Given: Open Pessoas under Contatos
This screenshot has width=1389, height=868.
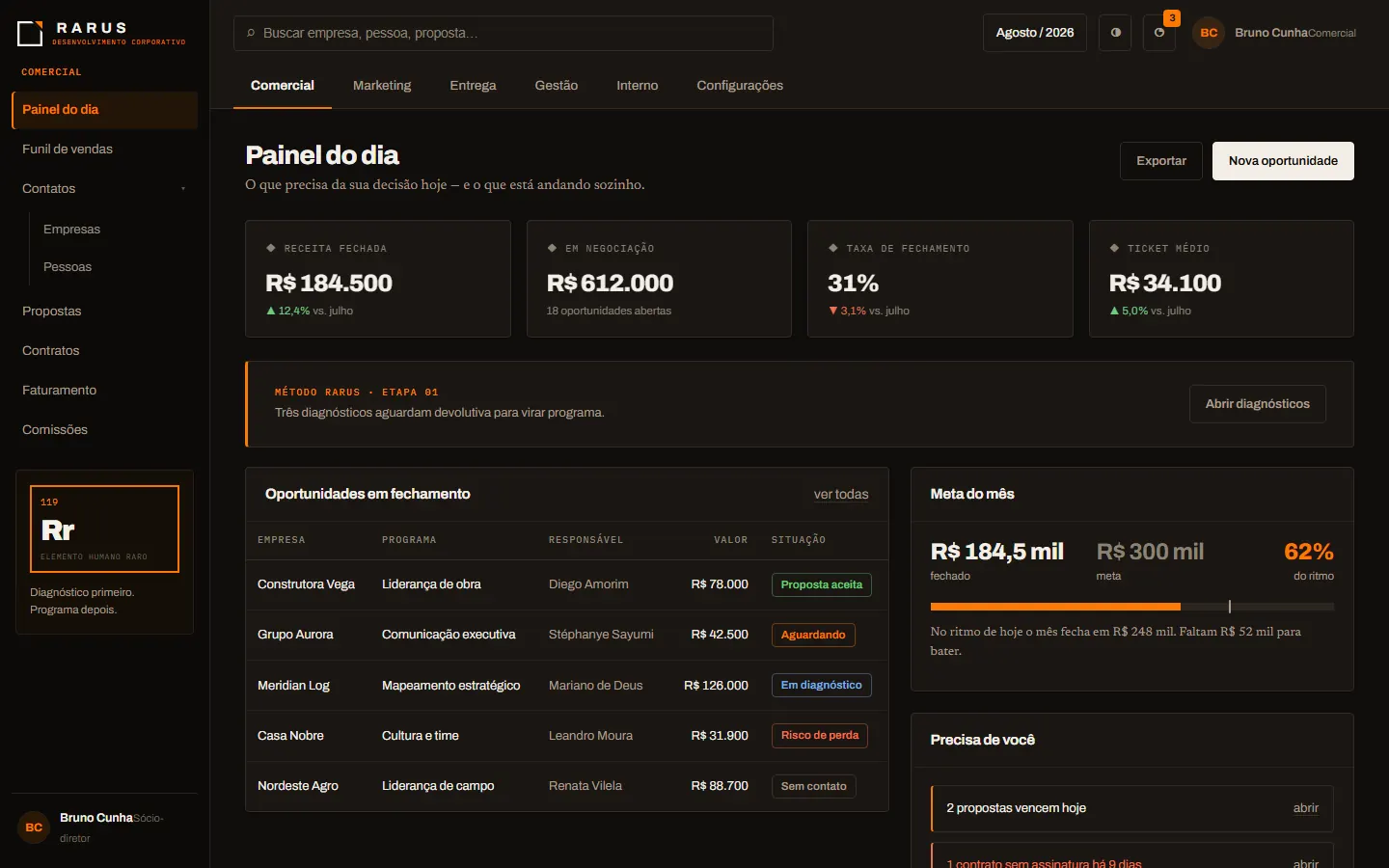Looking at the screenshot, I should point(114,267).
